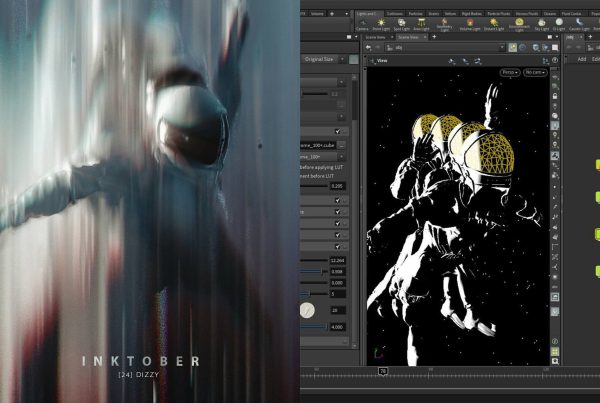This screenshot has width=600, height=403.
Task: Open shelf set dropdown arrow left of Lights tab
Action: [x=347, y=14]
